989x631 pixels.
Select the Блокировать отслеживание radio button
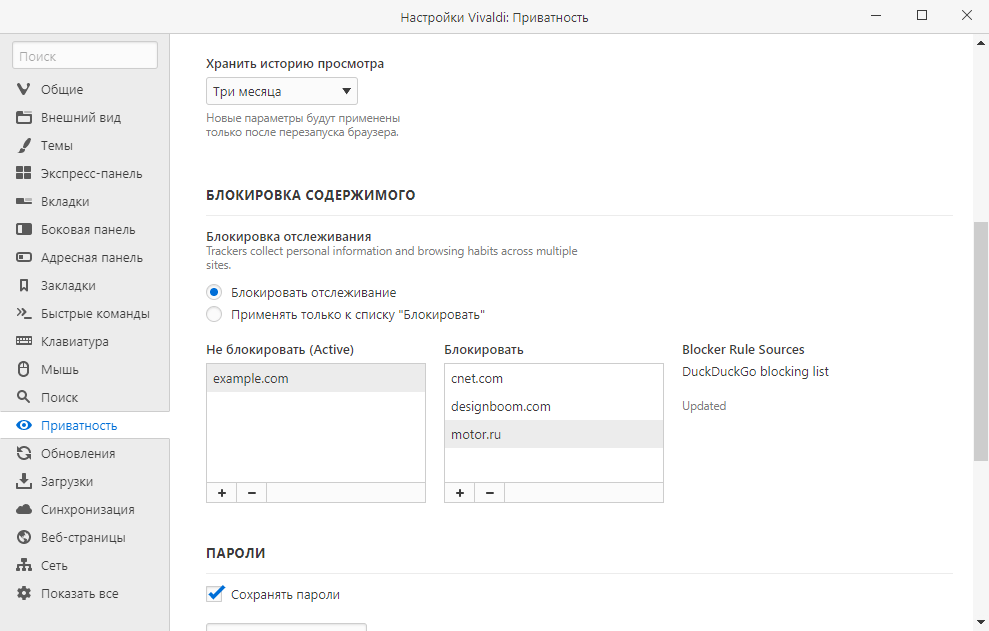[213, 293]
